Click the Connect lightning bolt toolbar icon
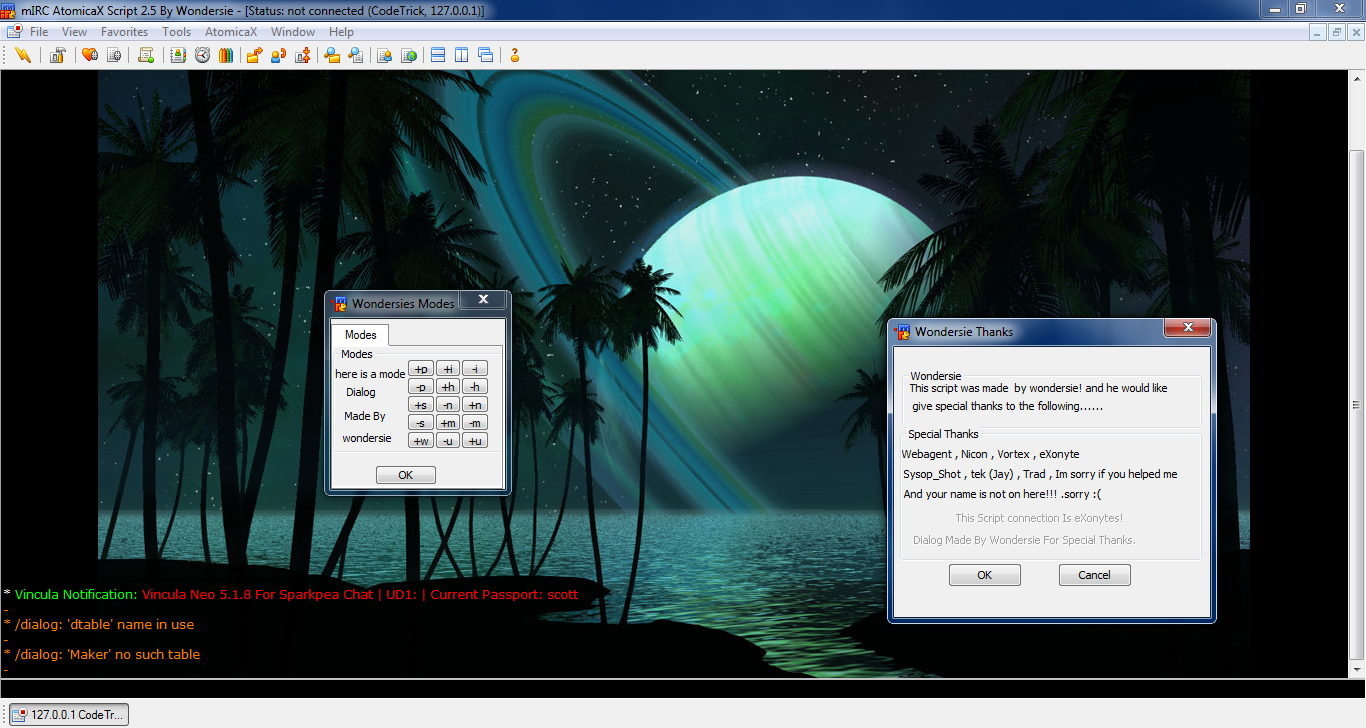The width and height of the screenshot is (1366, 728). [22, 55]
